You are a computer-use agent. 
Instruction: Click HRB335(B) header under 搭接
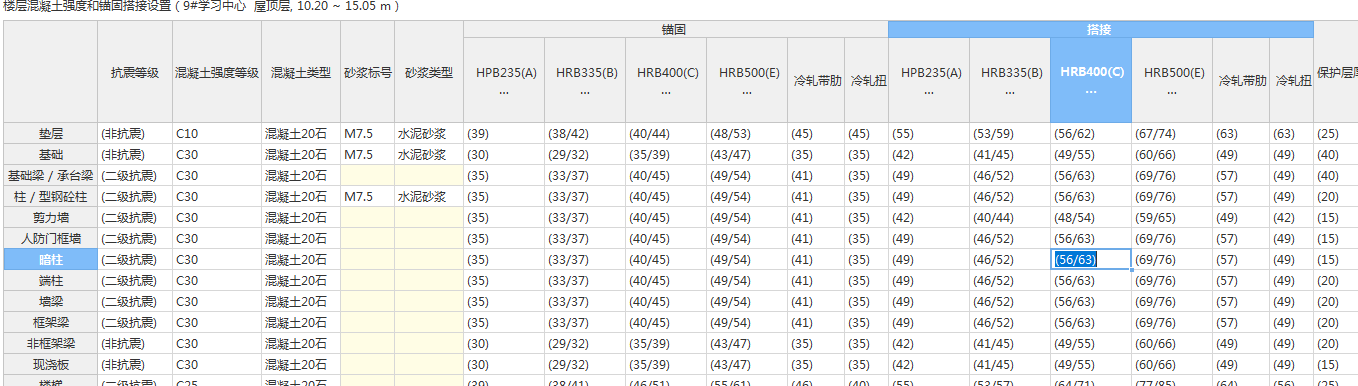pyautogui.click(x=1010, y=80)
